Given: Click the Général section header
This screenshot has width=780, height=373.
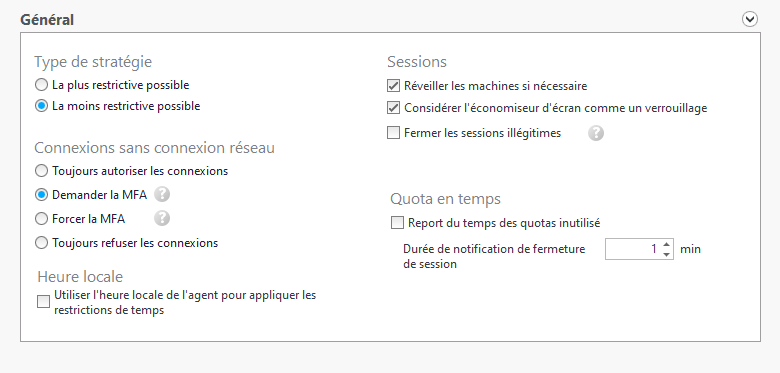Looking at the screenshot, I should click(x=47, y=20).
